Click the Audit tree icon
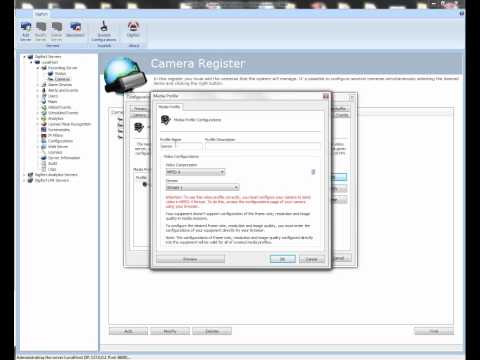 44,164
